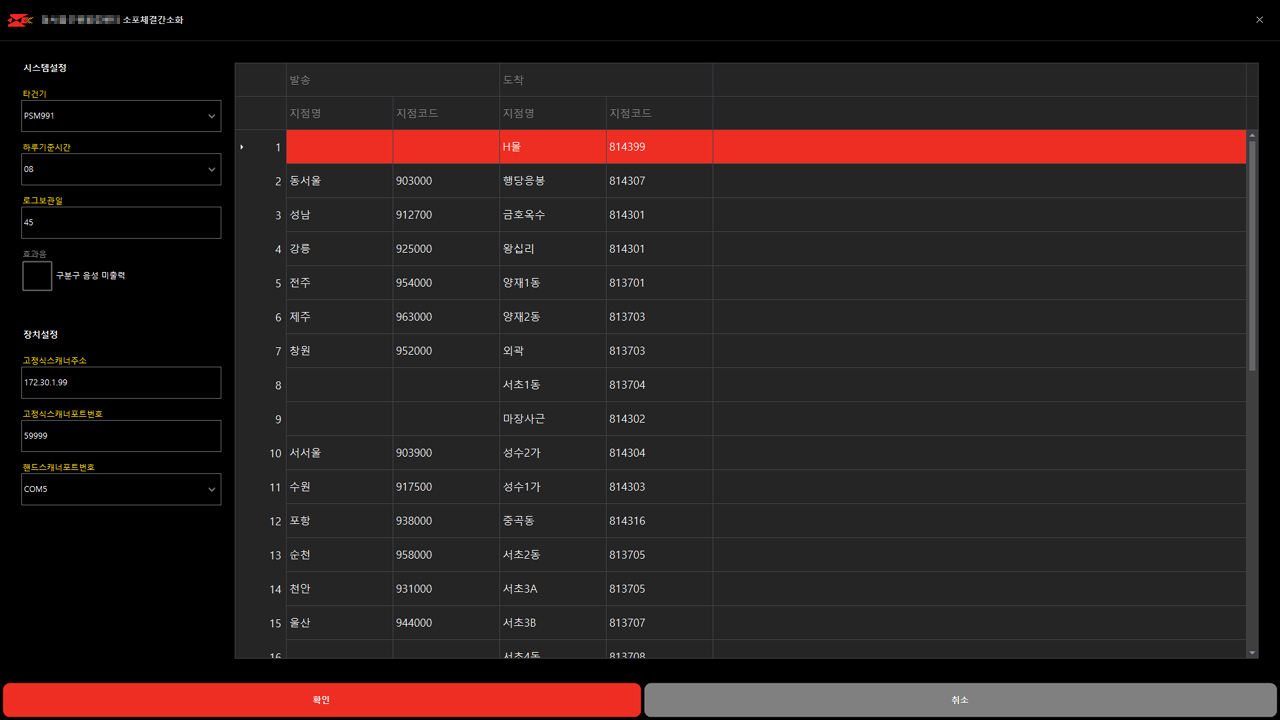Select the 양재1동 cell

pyautogui.click(x=553, y=283)
